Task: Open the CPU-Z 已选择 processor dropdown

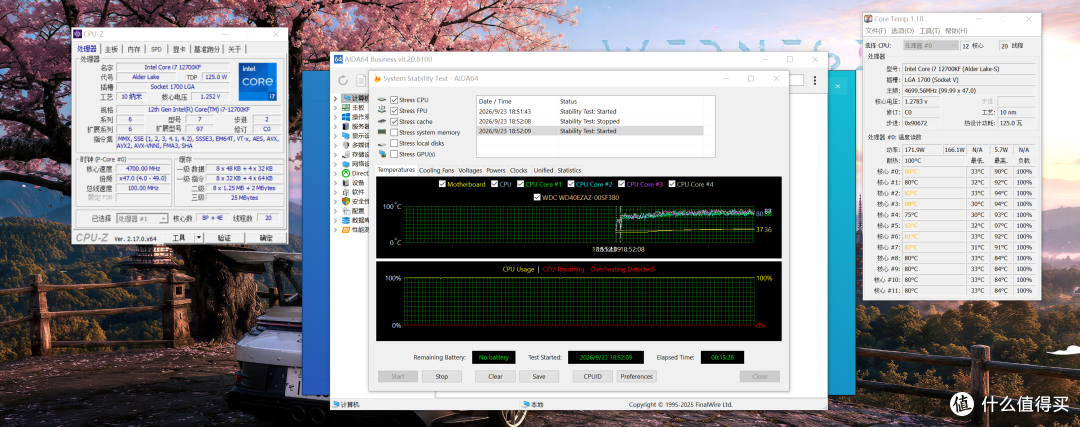Action: click(x=142, y=218)
